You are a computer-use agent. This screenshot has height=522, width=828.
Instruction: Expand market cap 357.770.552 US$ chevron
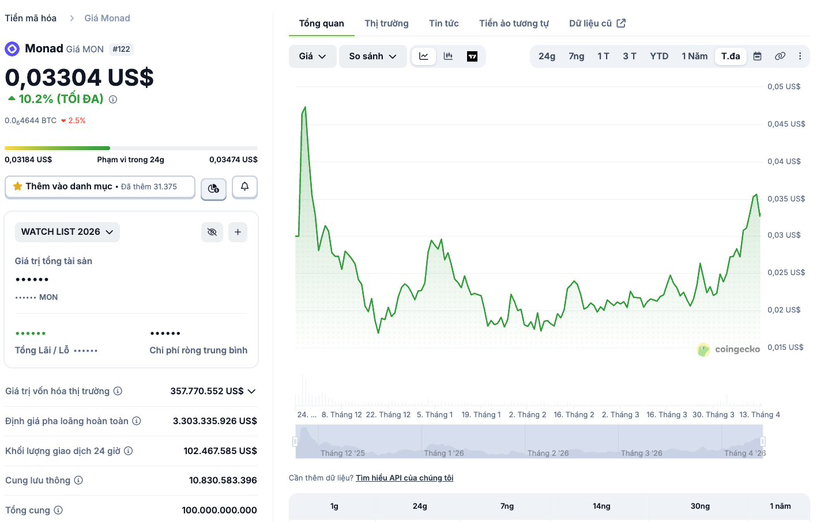click(x=252, y=392)
